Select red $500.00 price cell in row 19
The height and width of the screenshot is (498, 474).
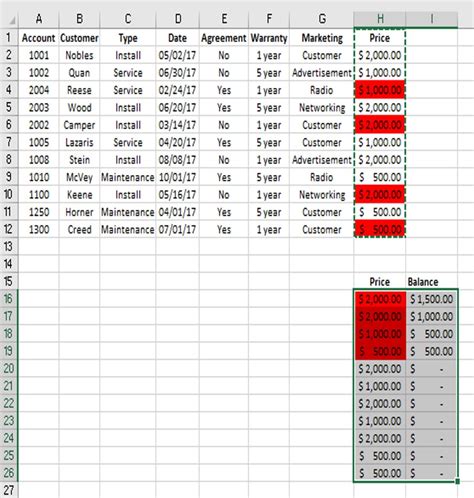(x=380, y=351)
